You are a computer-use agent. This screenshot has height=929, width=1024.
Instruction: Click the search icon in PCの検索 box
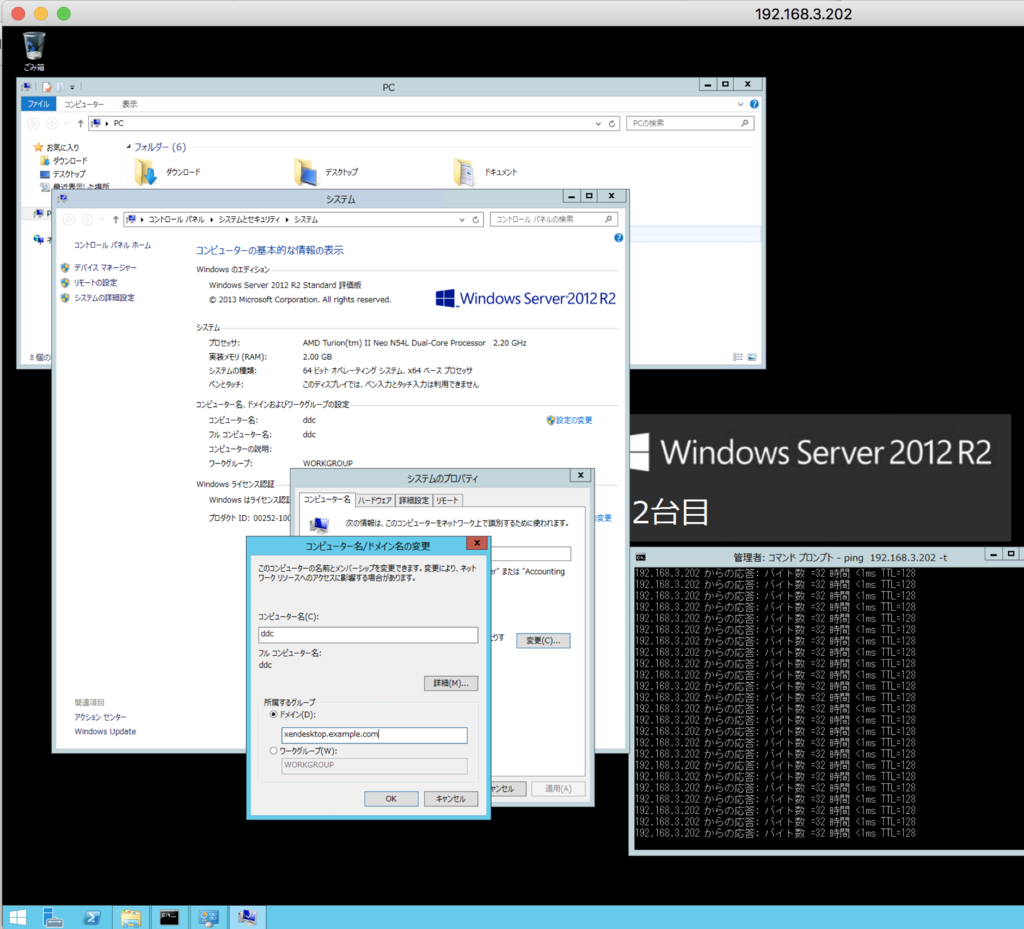pyautogui.click(x=744, y=123)
